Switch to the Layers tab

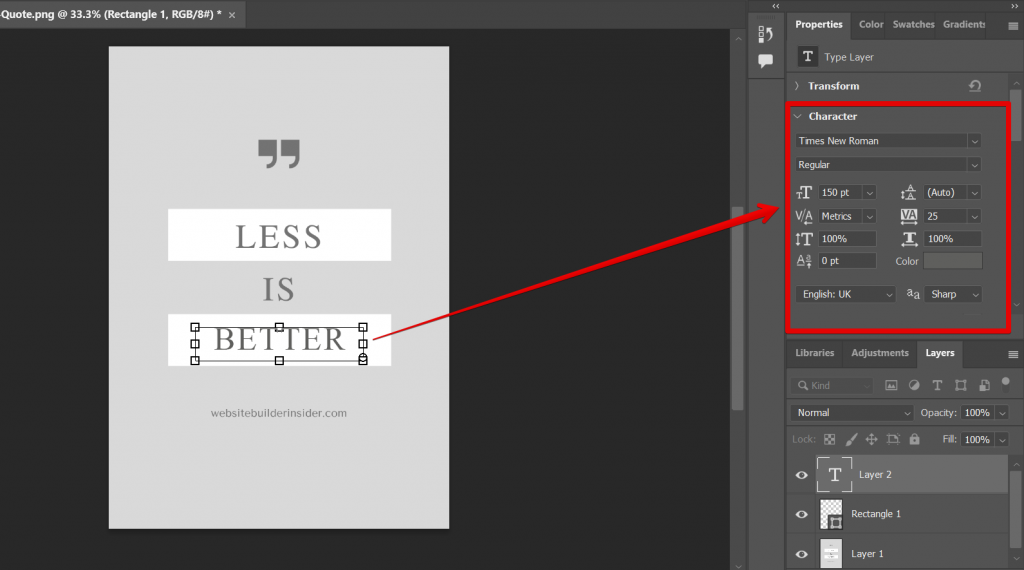[940, 353]
